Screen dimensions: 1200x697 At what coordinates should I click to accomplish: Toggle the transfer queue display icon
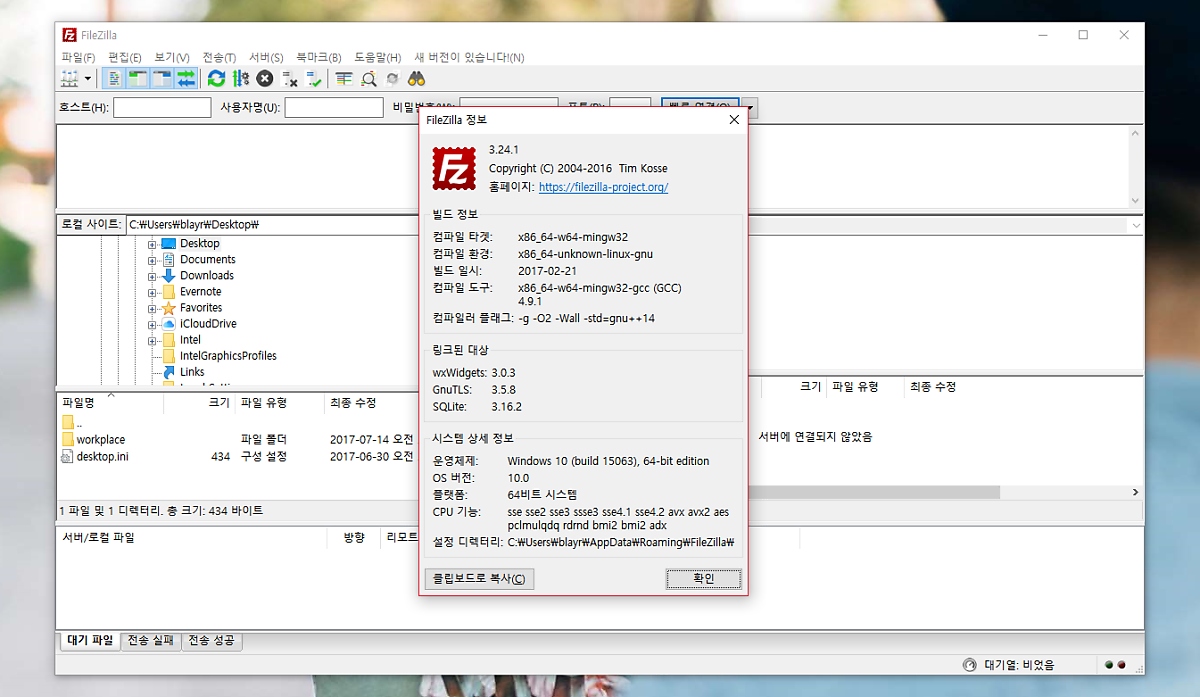(x=186, y=78)
